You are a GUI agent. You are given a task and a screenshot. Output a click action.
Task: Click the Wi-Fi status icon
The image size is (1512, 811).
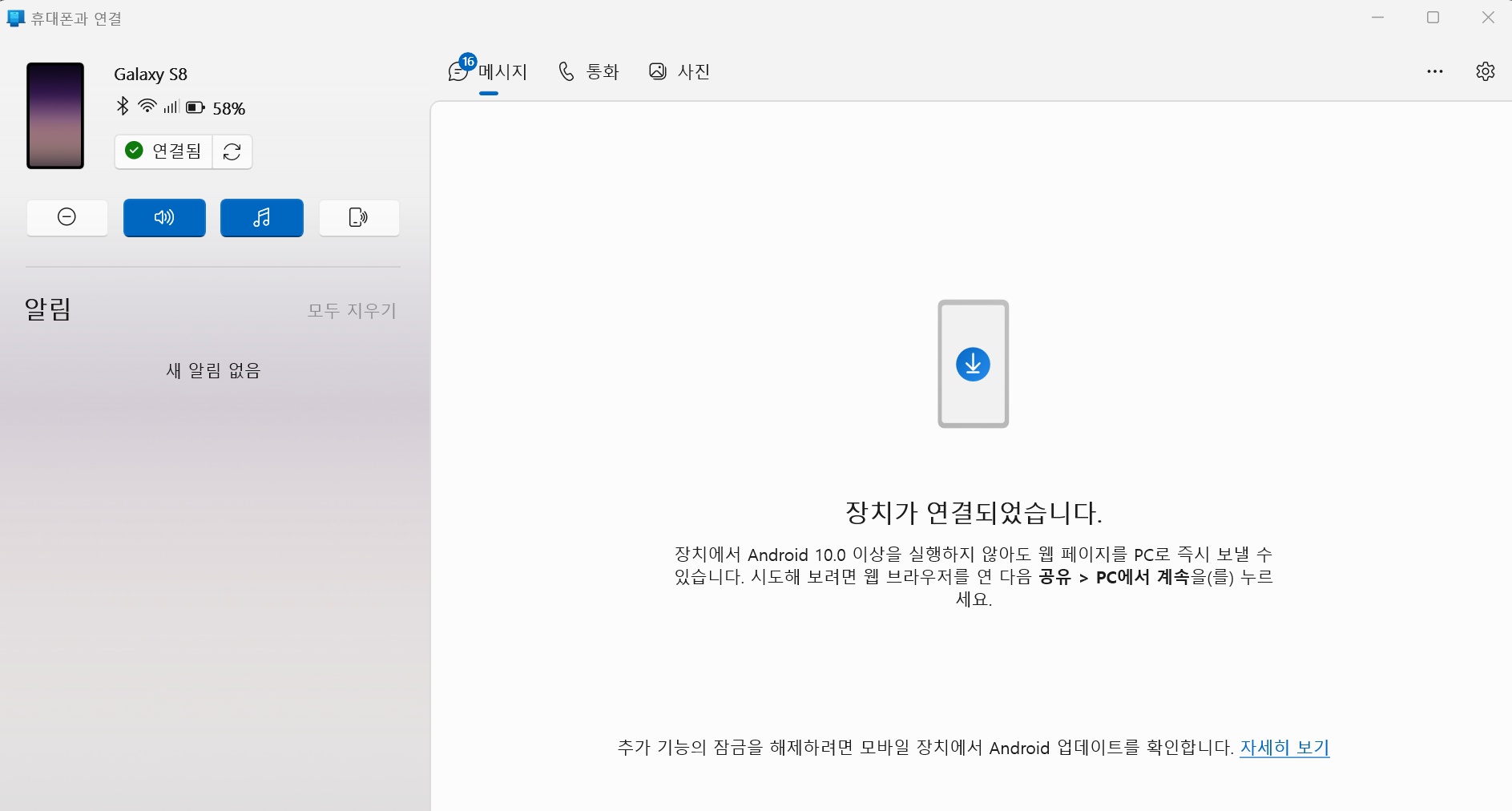click(x=147, y=106)
